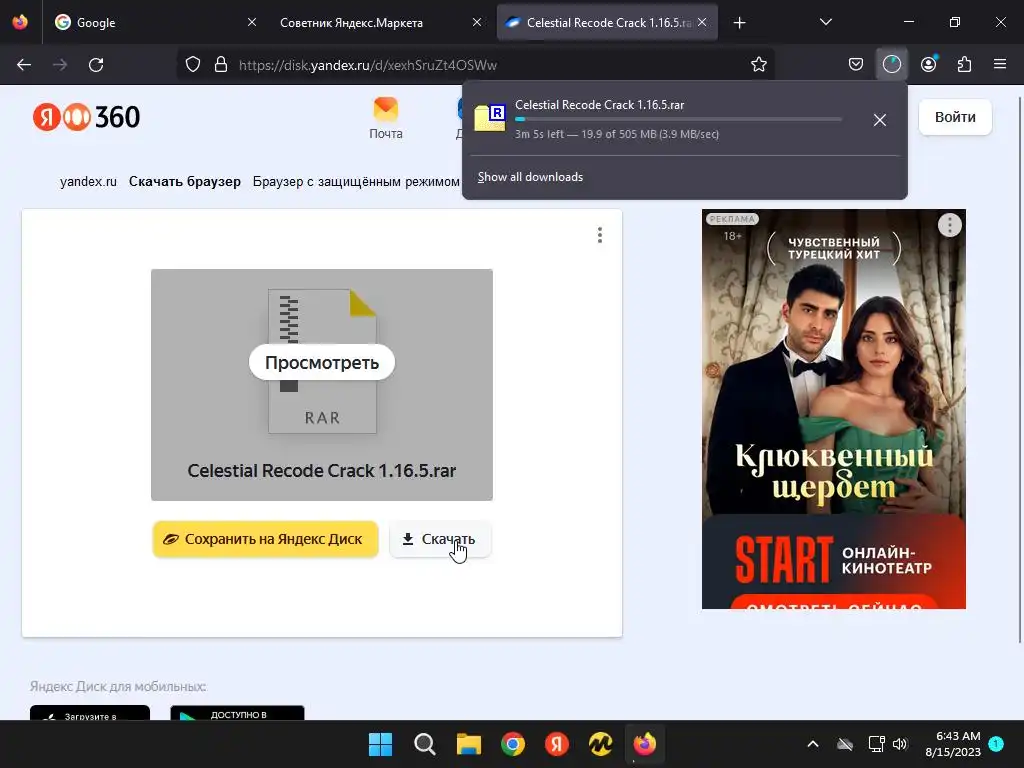Viewport: 1024px width, 768px height.
Task: Click Celestial Recode Crack 1.16.5.rar file name
Action: coord(321,470)
